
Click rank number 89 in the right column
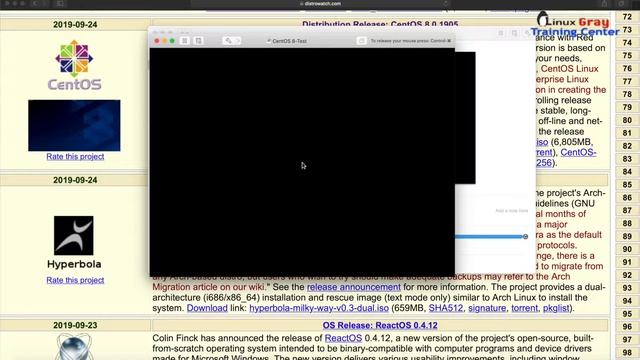627,236
